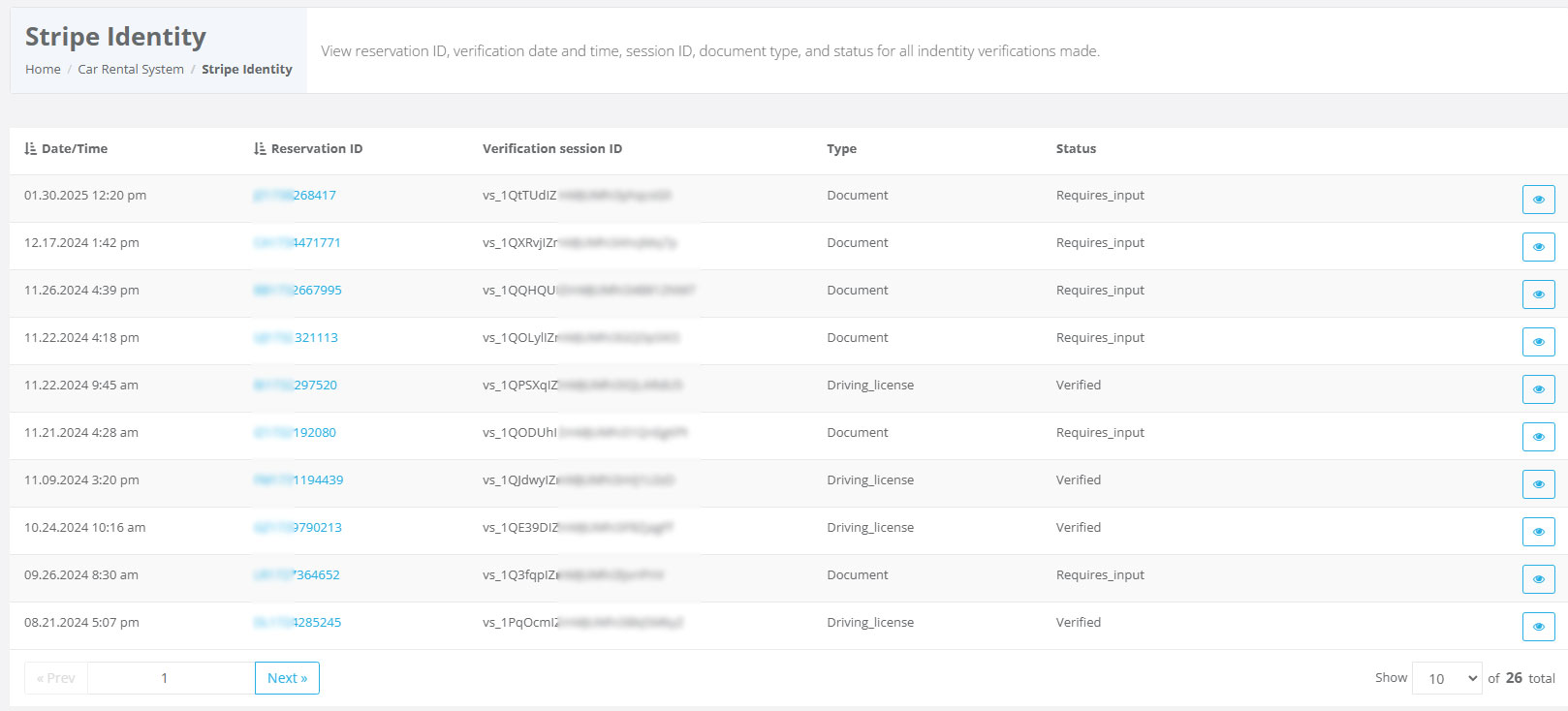Click the page number field showing 1
The height and width of the screenshot is (711, 1568).
[170, 678]
